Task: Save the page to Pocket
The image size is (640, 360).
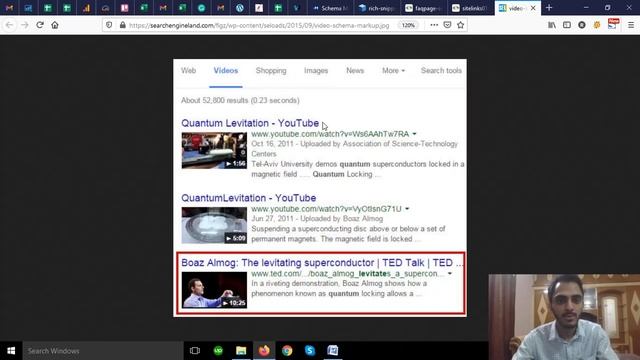Action: click(x=447, y=25)
